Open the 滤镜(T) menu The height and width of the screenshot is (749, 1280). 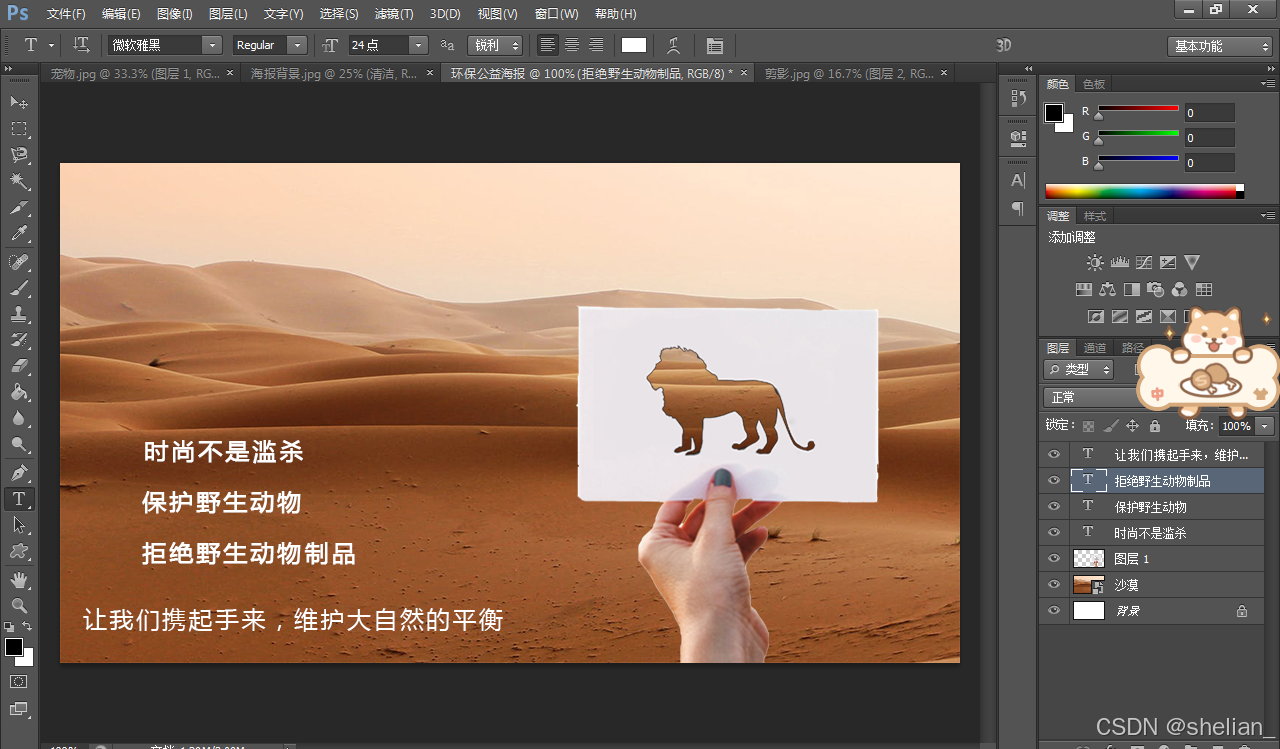[394, 14]
